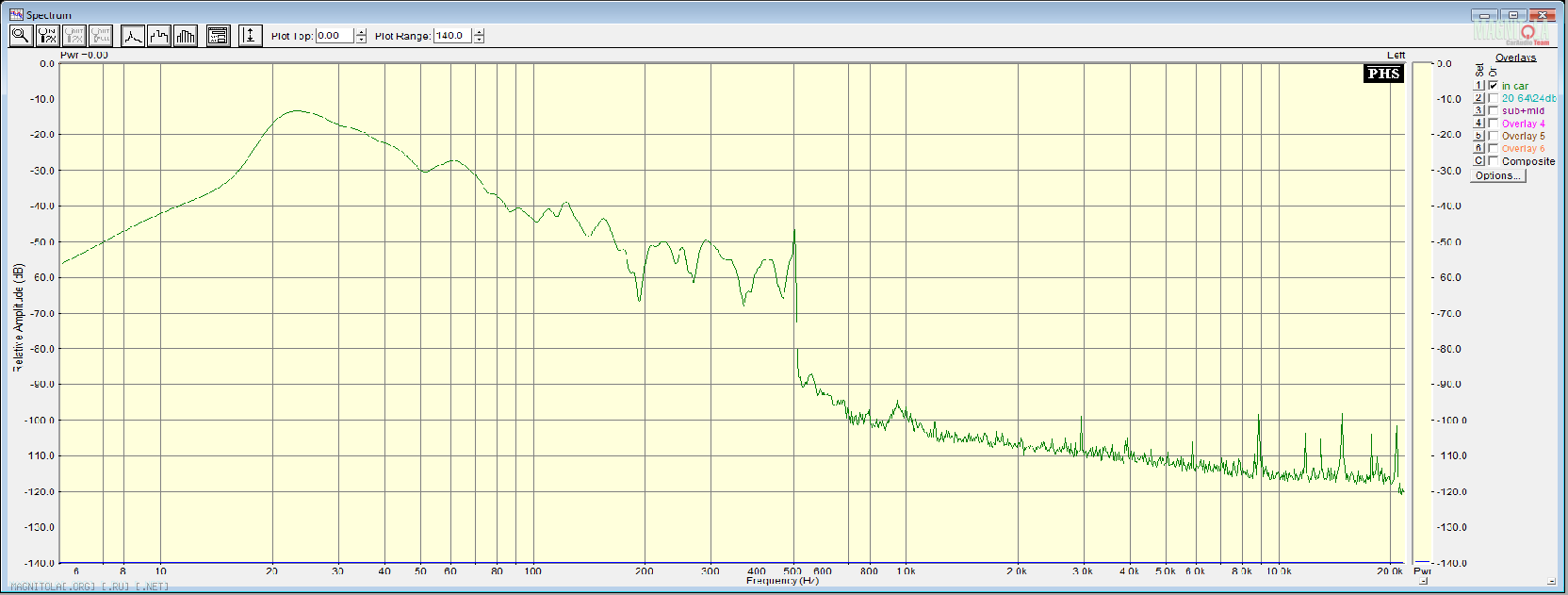
Task: Increase Plot Range using its up arrow
Action: coord(479,32)
